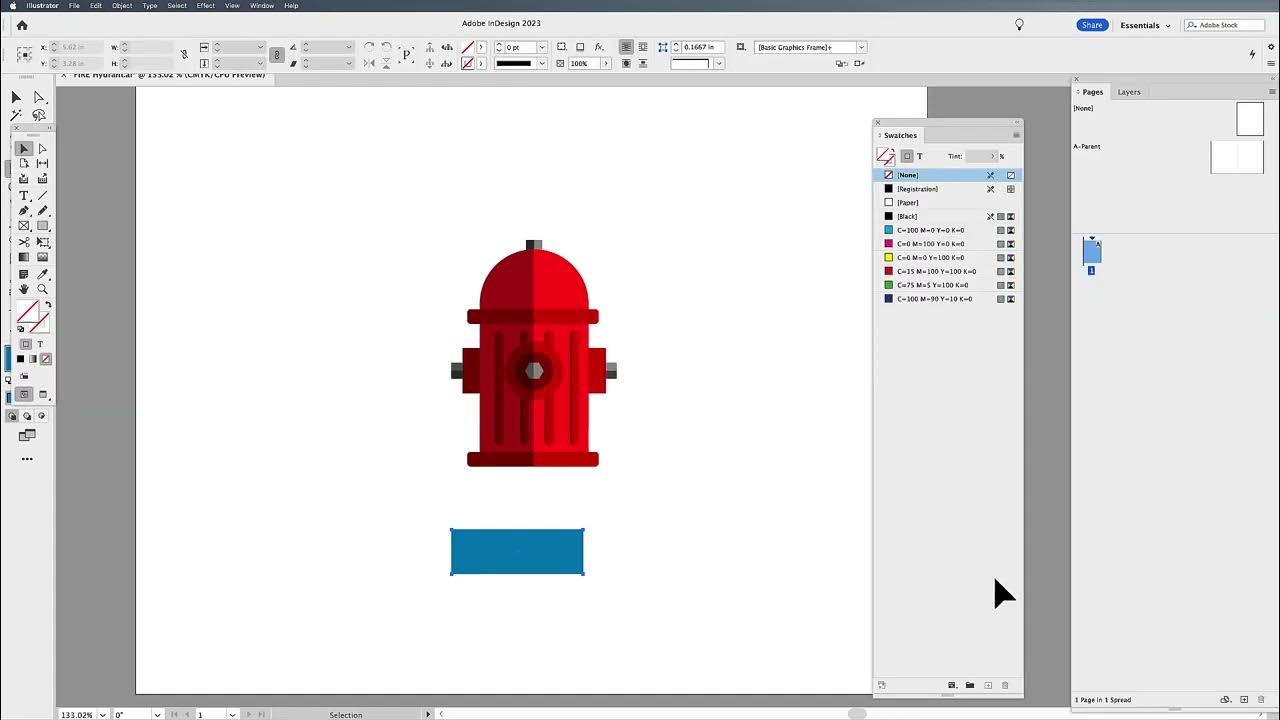Image resolution: width=1280 pixels, height=720 pixels.
Task: Open the Effect menu
Action: tap(205, 6)
